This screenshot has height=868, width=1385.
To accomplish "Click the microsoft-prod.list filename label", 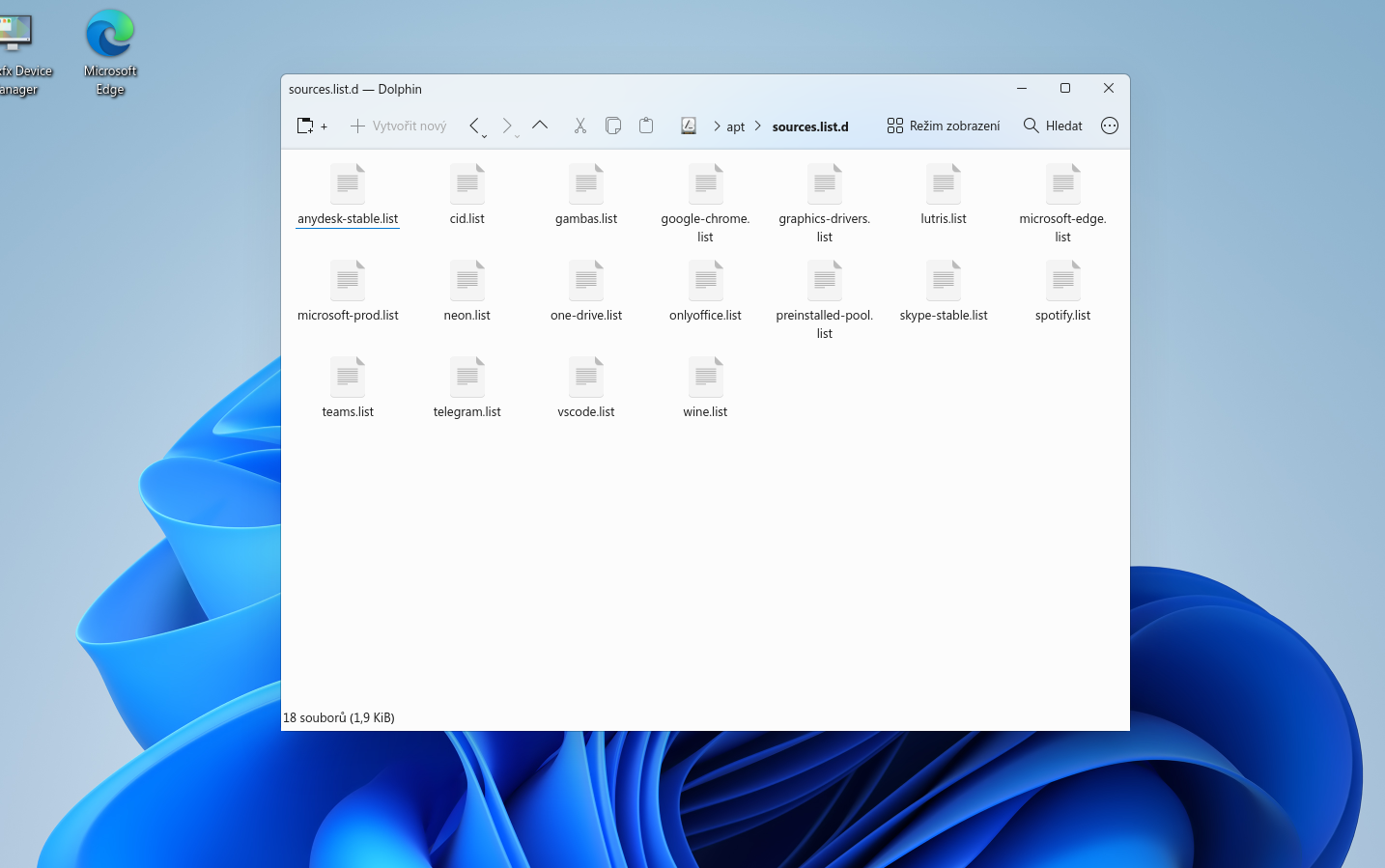I will coord(348,316).
